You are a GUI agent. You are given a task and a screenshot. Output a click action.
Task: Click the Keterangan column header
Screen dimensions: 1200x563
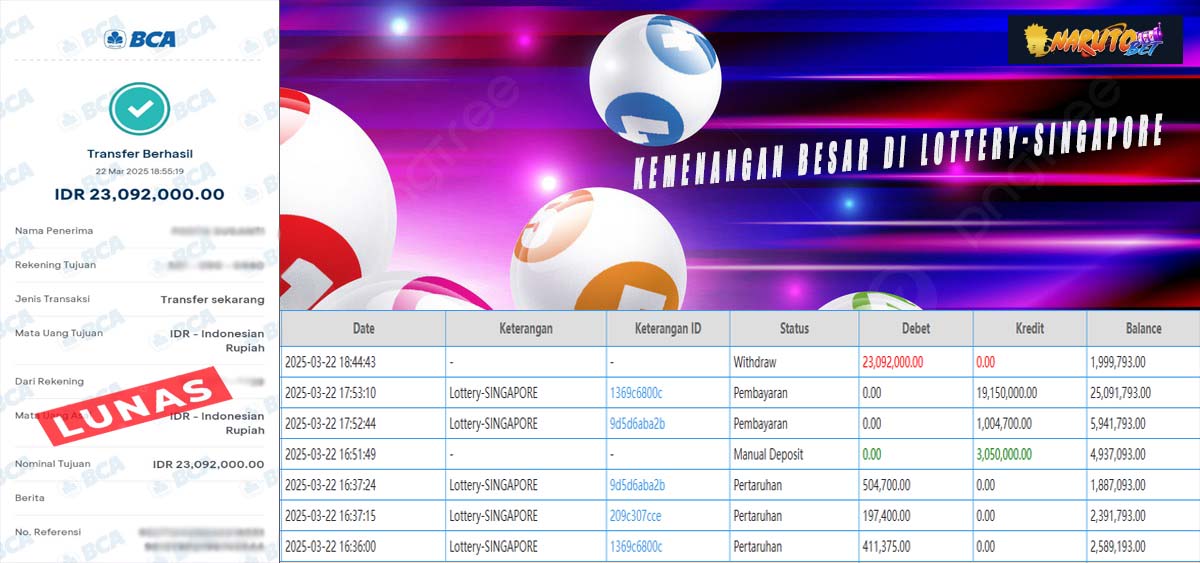[526, 328]
